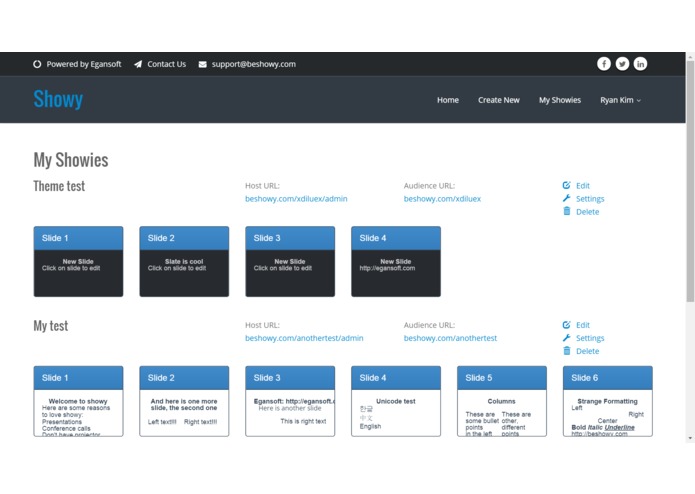695x494 pixels.
Task: Click the Edit link for My test
Action: (583, 325)
